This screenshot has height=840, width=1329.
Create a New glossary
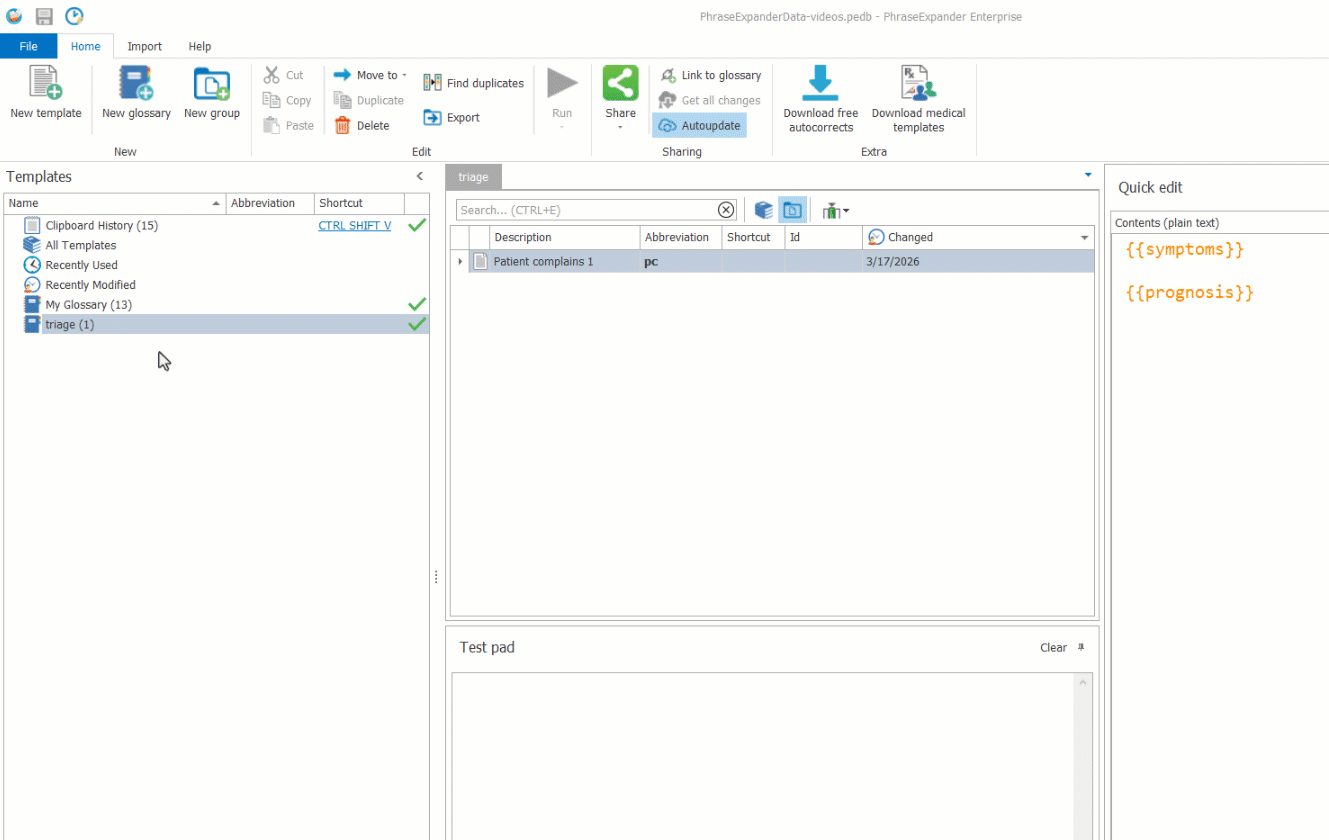pyautogui.click(x=136, y=92)
